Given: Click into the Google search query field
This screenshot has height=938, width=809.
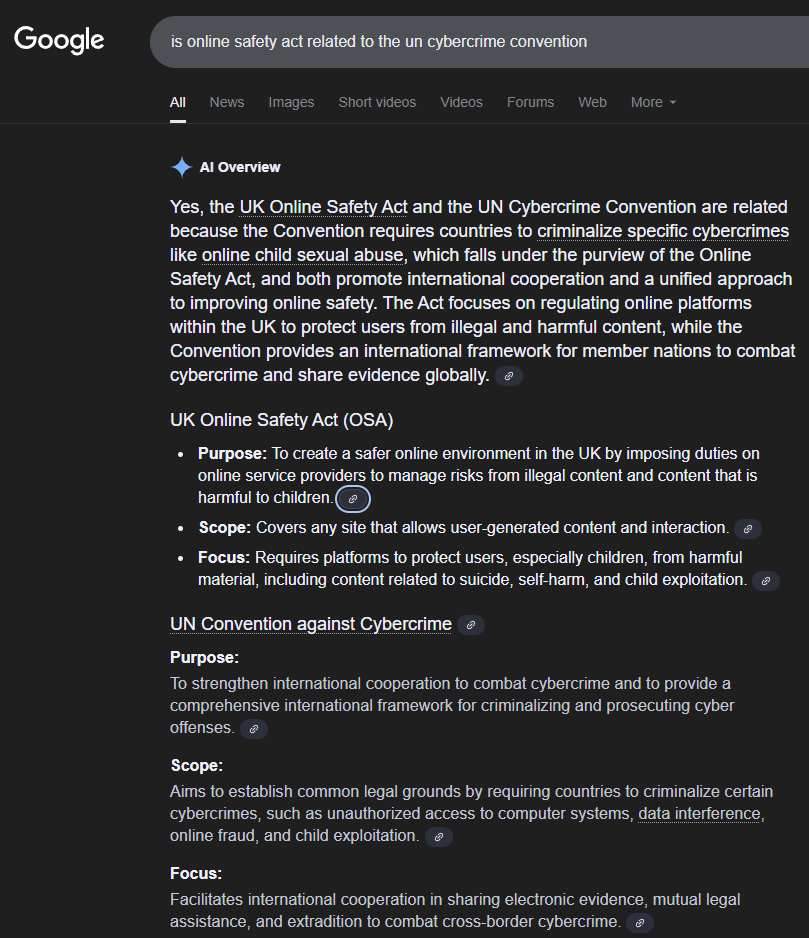Looking at the screenshot, I should [479, 42].
